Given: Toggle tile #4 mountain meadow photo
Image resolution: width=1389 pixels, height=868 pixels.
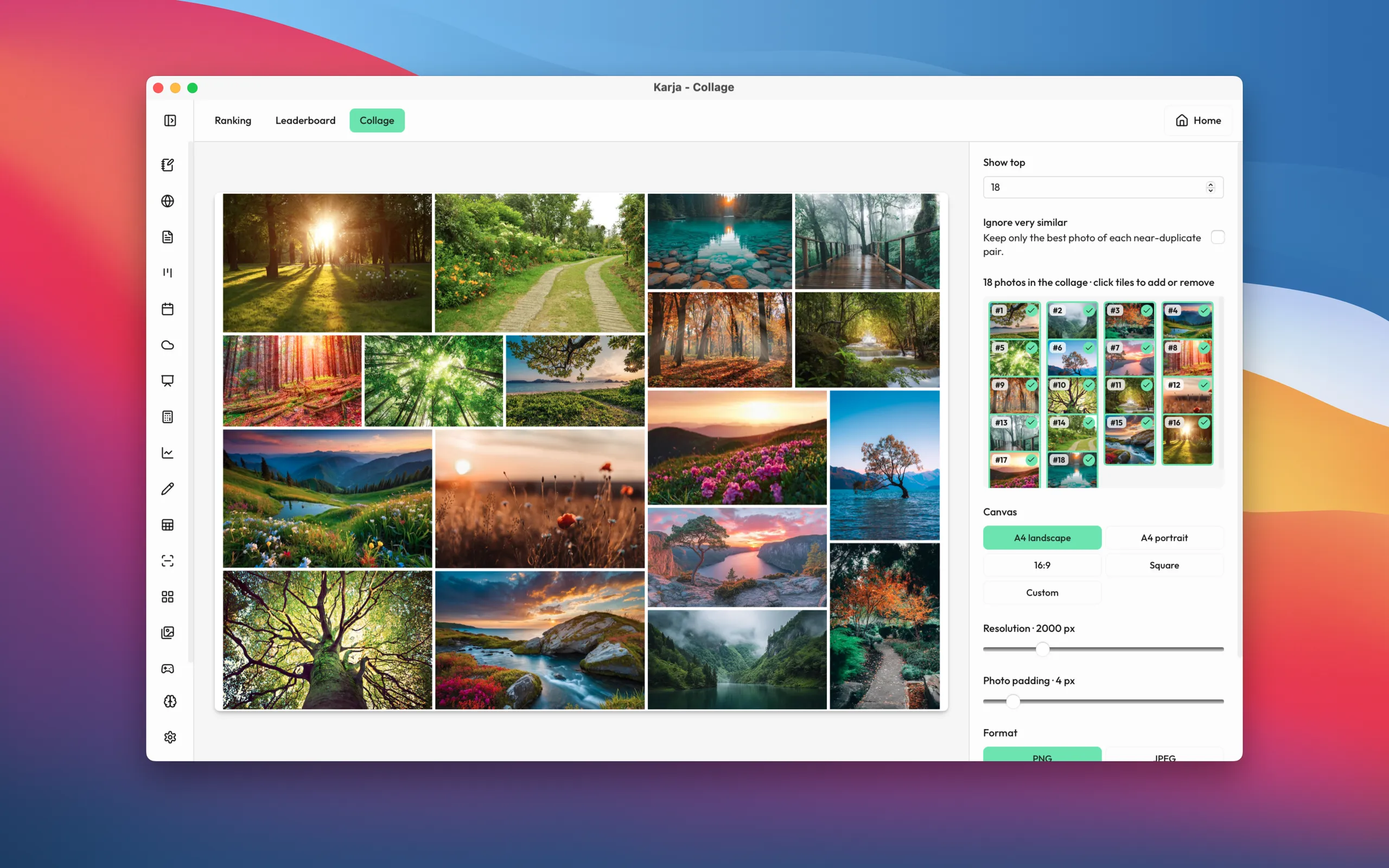Looking at the screenshot, I should coord(1187,320).
